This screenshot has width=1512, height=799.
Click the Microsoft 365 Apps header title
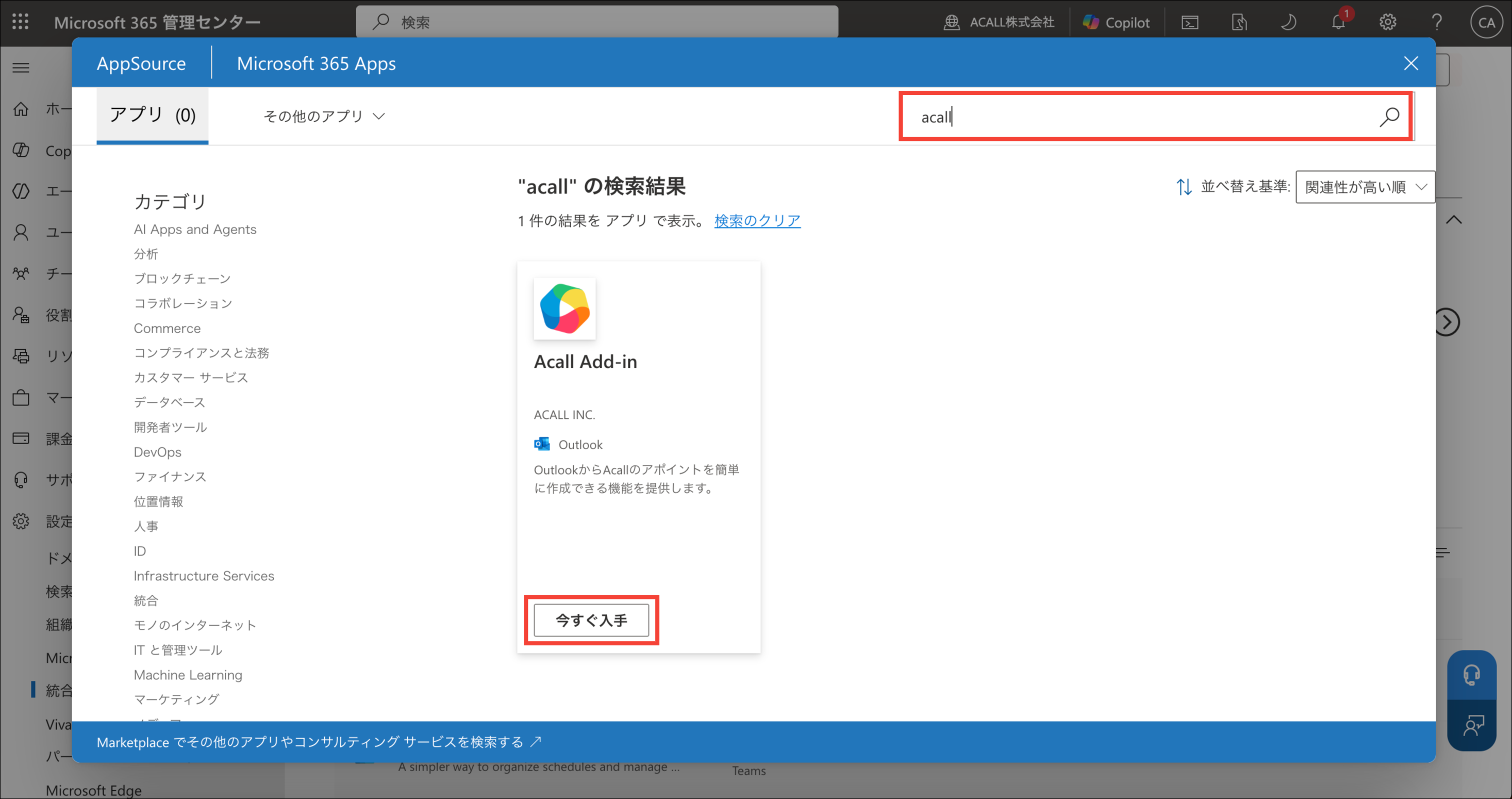coord(317,63)
